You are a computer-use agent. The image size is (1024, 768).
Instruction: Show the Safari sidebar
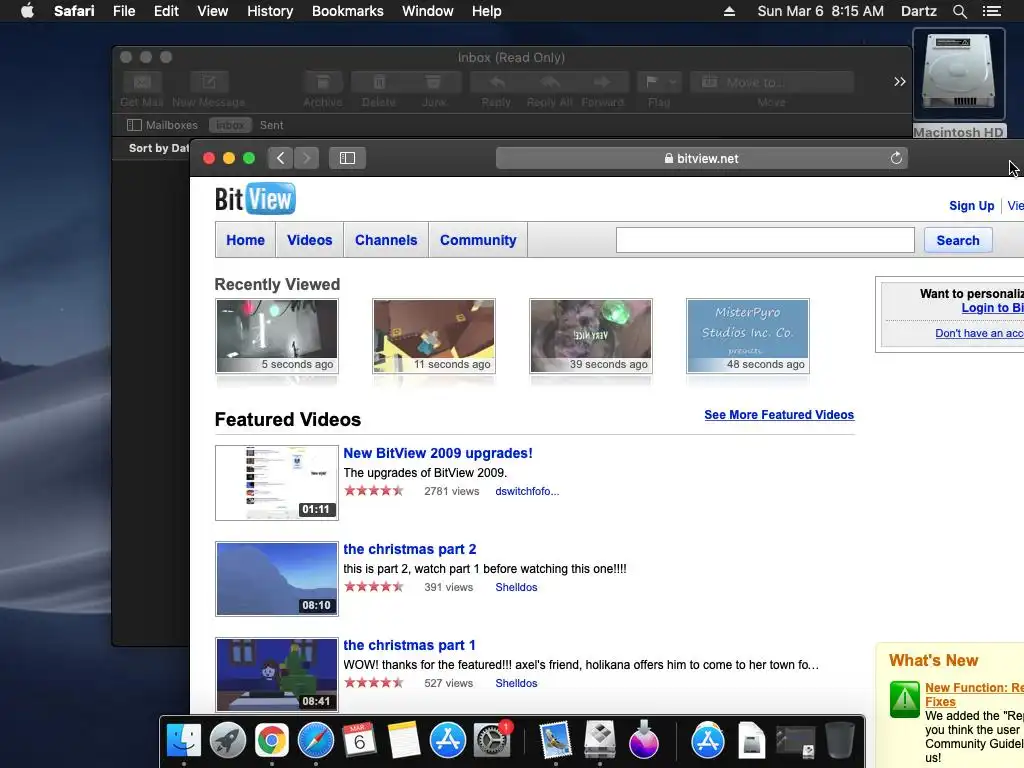coord(347,158)
